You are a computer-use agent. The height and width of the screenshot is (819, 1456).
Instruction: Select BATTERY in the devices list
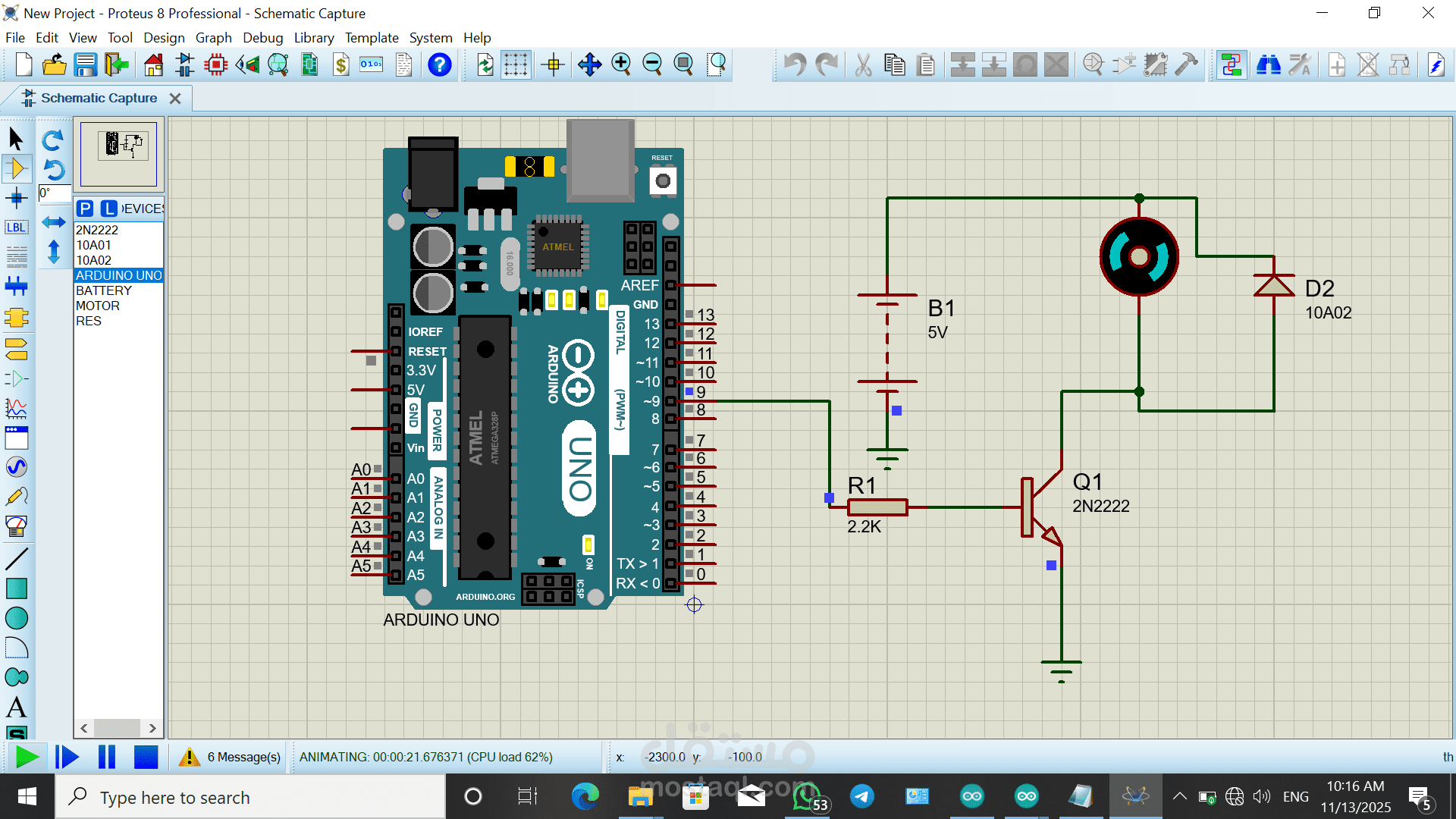[104, 290]
